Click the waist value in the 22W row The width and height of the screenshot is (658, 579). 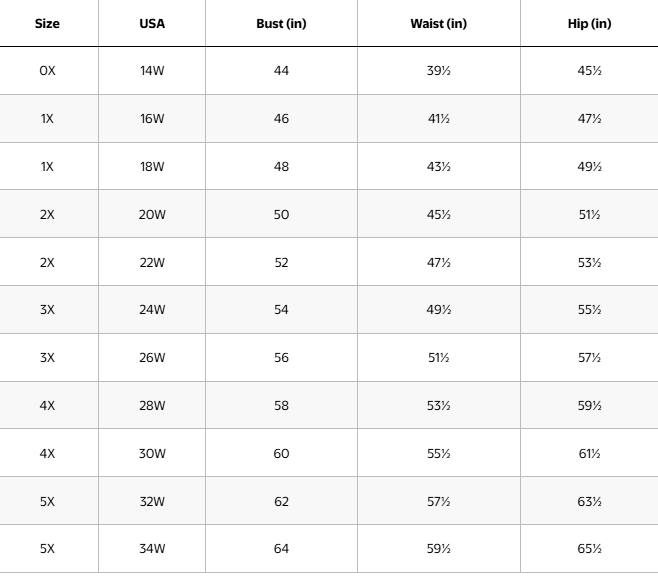pyautogui.click(x=438, y=262)
